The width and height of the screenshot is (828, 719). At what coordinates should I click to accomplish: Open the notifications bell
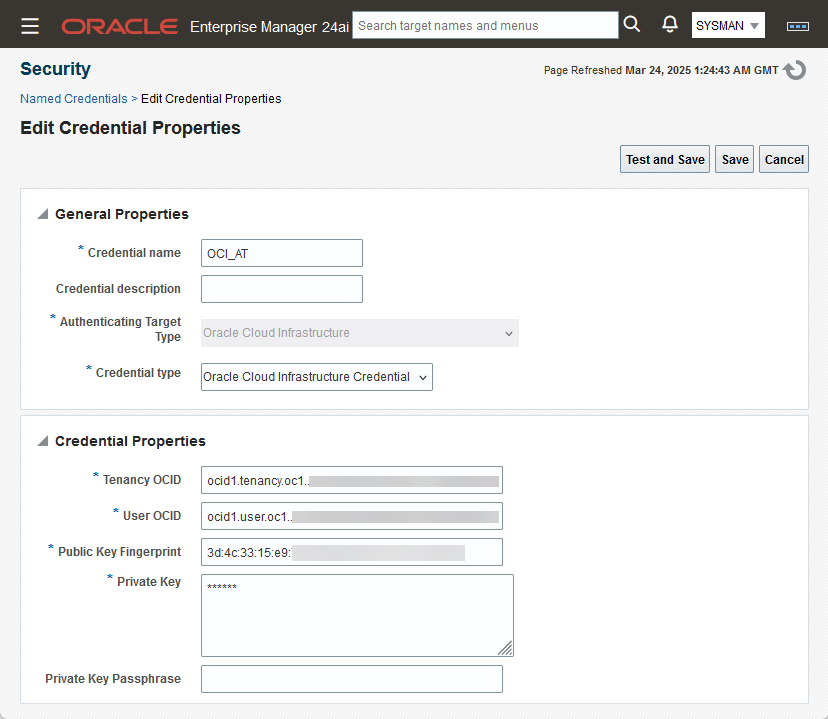(670, 24)
